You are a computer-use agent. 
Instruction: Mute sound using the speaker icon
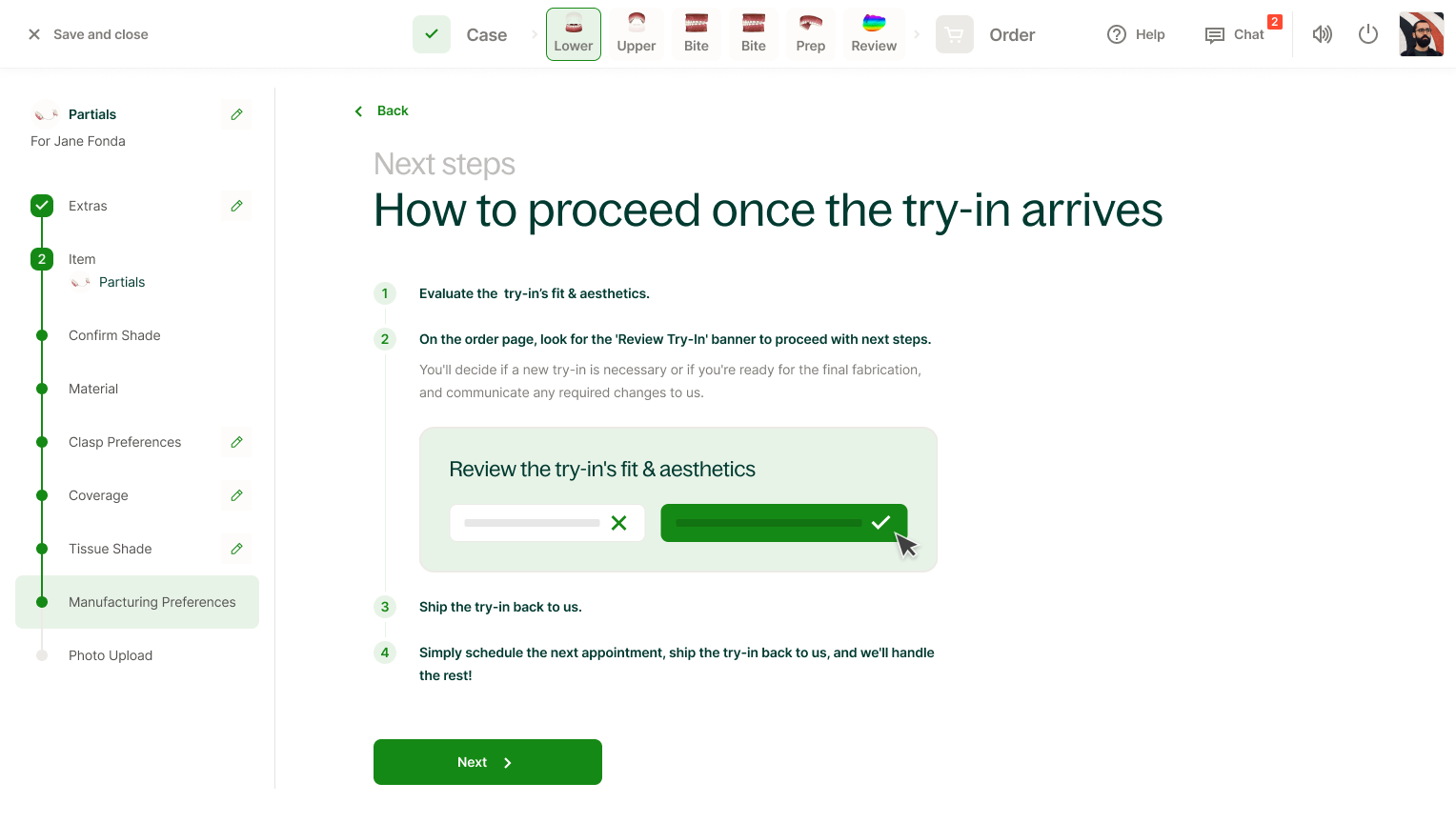(1323, 34)
